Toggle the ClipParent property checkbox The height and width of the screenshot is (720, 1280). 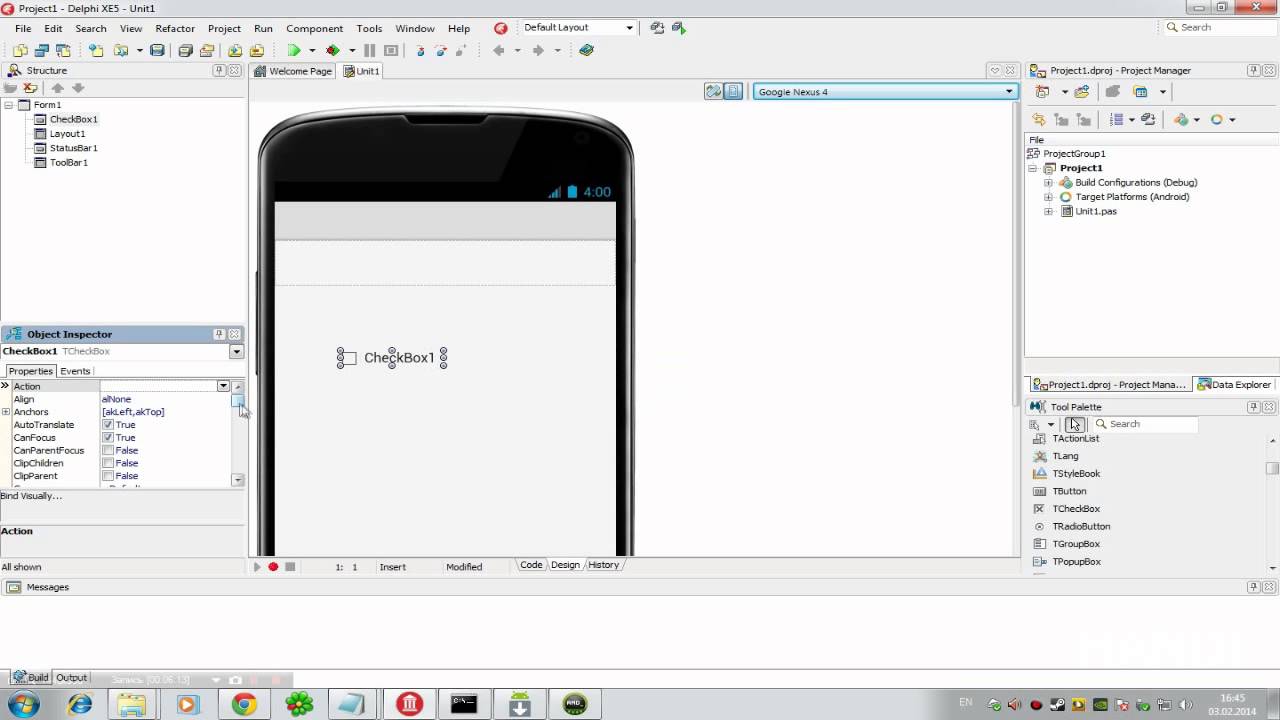pyautogui.click(x=108, y=477)
